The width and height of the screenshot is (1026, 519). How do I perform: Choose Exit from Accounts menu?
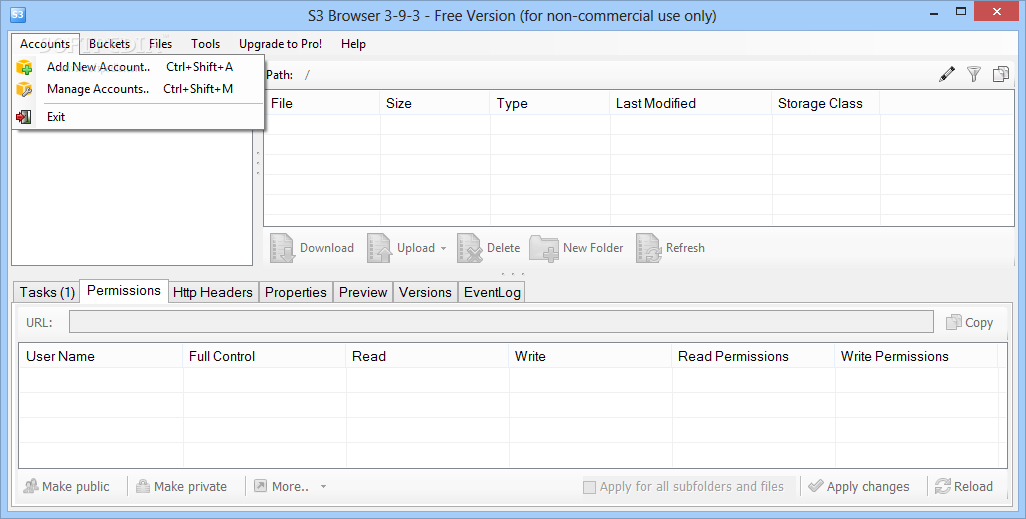pyautogui.click(x=139, y=117)
